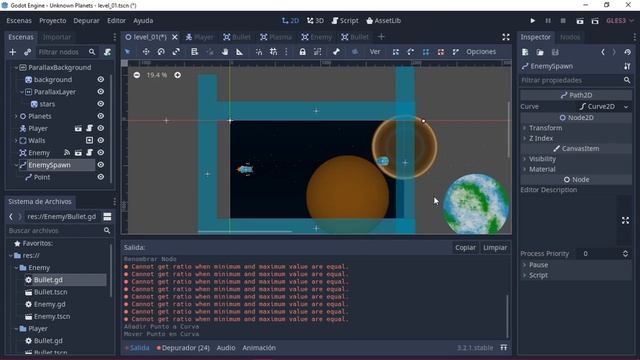Screen dimensions: 640x360
Task: Click create new resource icon in Inspector
Action: 525,52
